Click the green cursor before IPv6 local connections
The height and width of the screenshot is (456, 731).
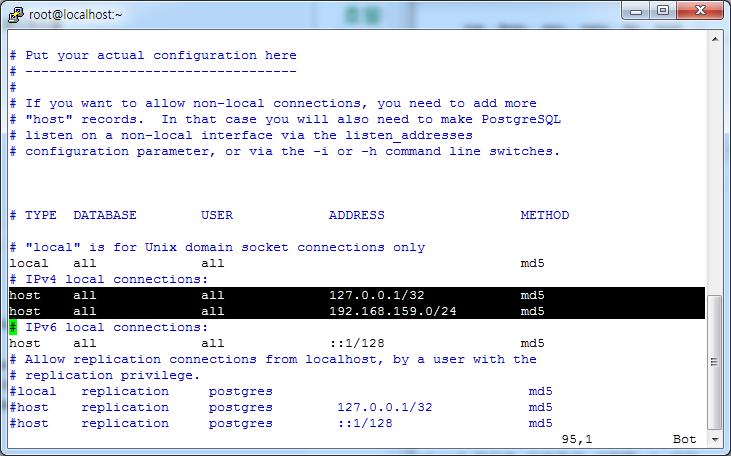pos(13,328)
